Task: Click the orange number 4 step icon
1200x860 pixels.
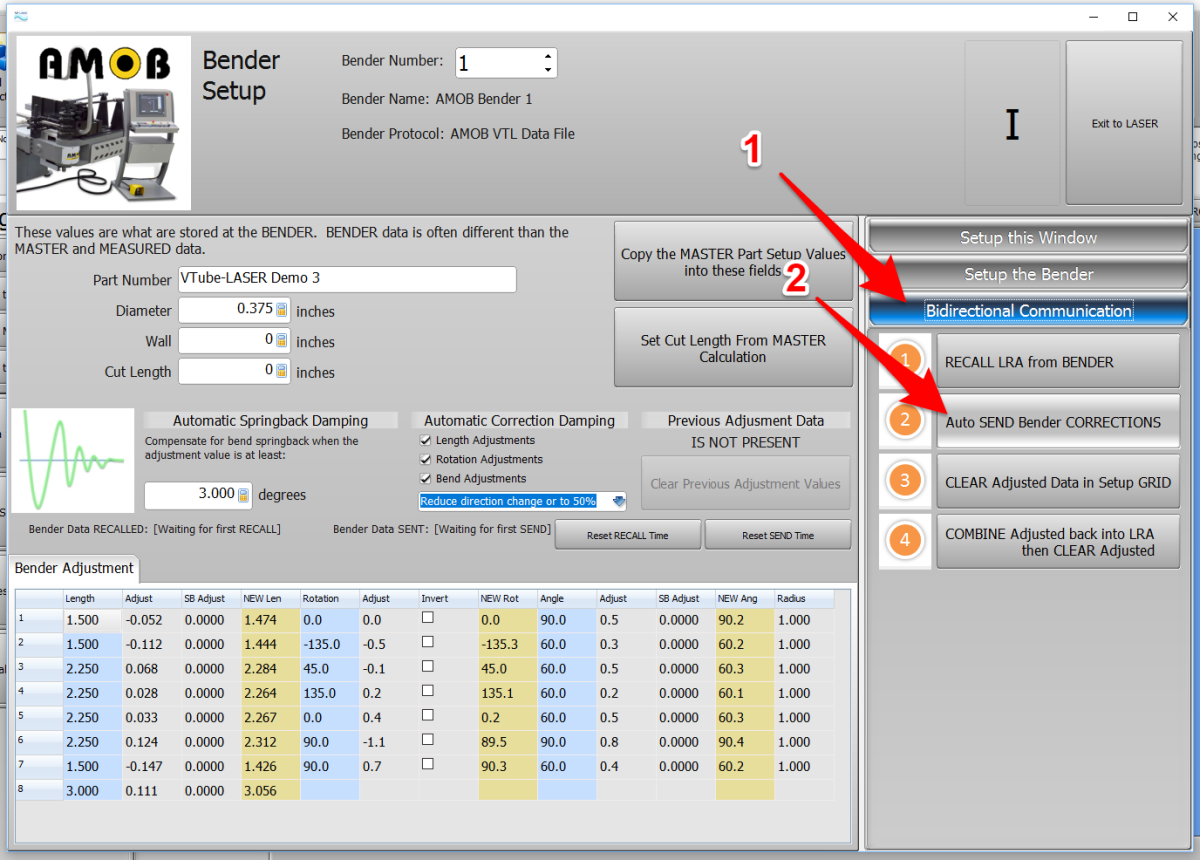Action: [x=905, y=541]
